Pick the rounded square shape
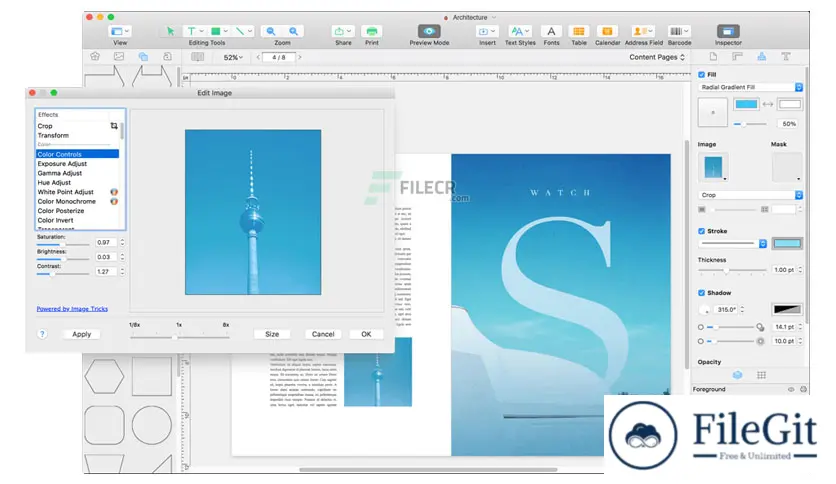 pos(104,425)
